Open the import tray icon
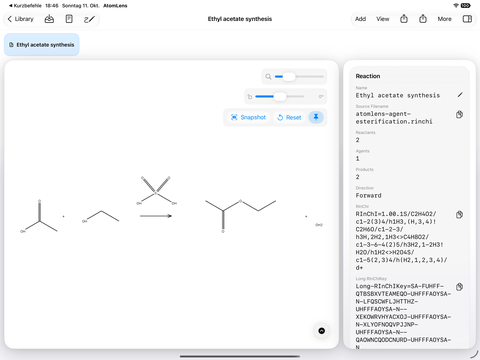480x360 pixels. [49, 19]
